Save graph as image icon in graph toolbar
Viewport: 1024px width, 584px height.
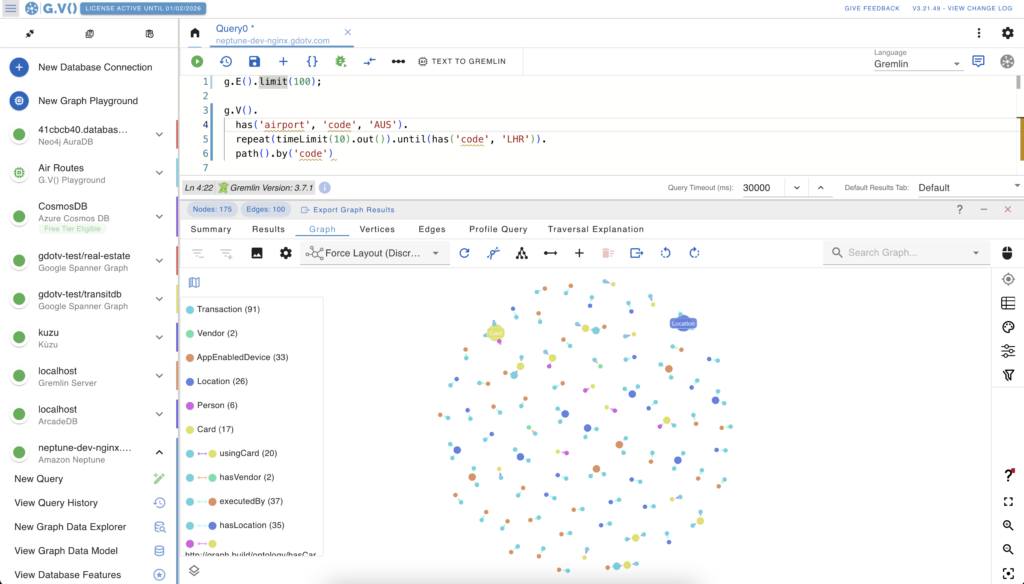257,253
